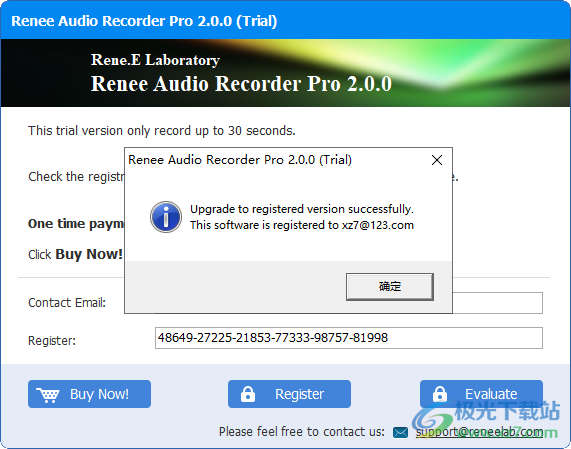Click the blue information icon in dialog
571x449 pixels.
point(166,217)
